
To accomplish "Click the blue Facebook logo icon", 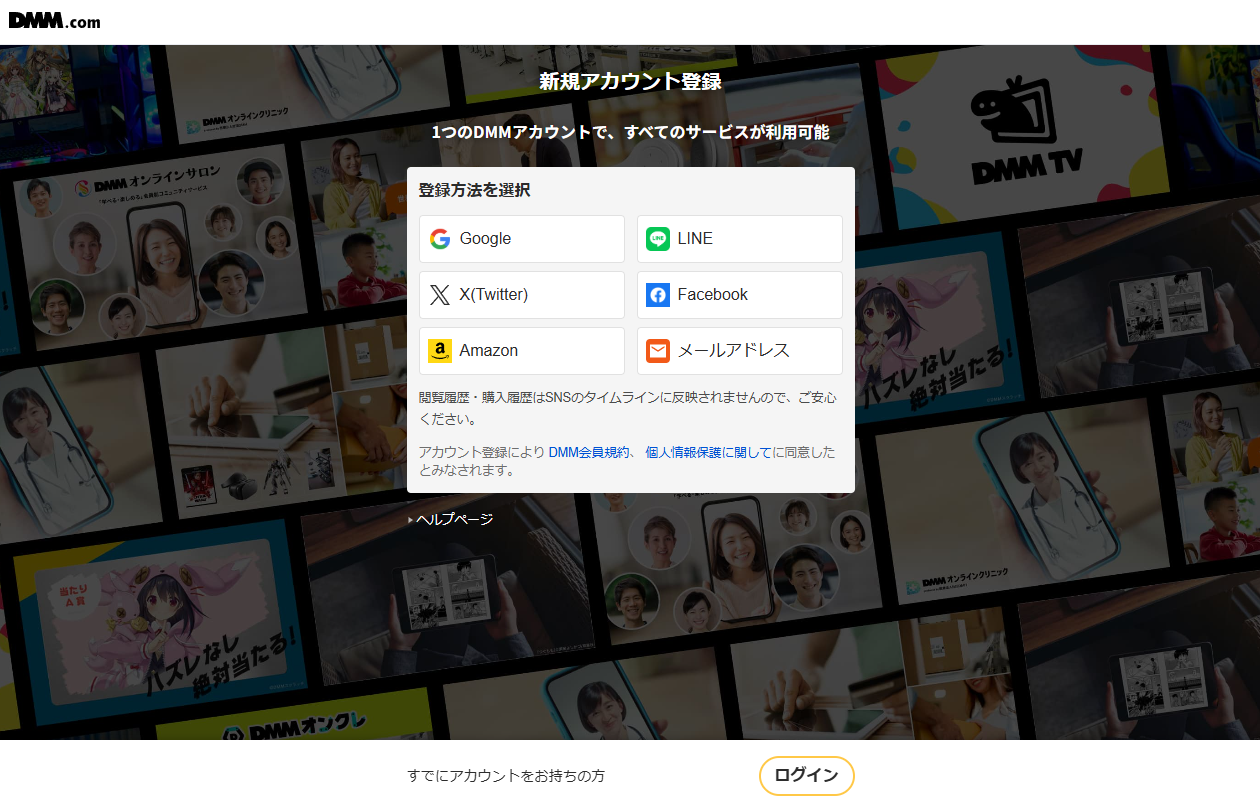I will coord(658,295).
